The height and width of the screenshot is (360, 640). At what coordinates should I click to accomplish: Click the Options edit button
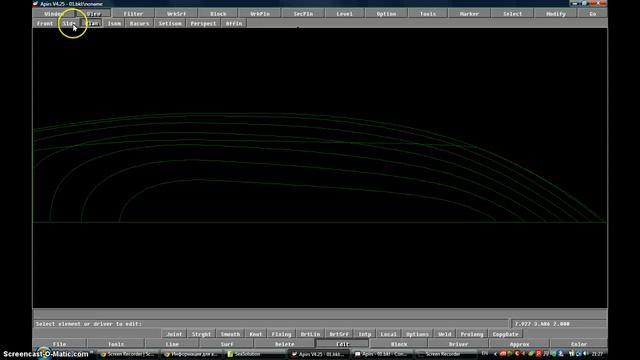coord(417,334)
